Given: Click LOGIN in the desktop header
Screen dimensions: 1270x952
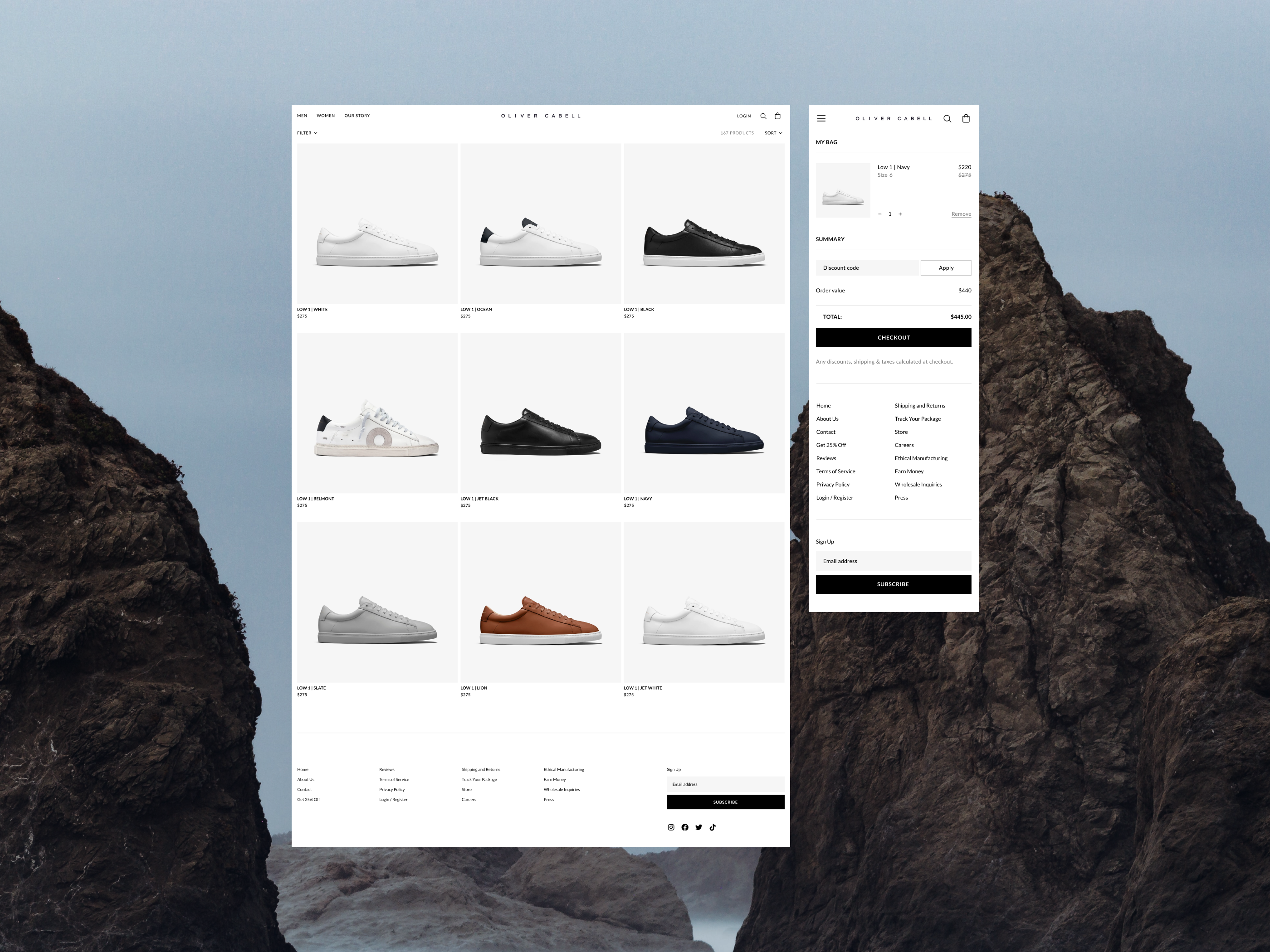Looking at the screenshot, I should 743,115.
